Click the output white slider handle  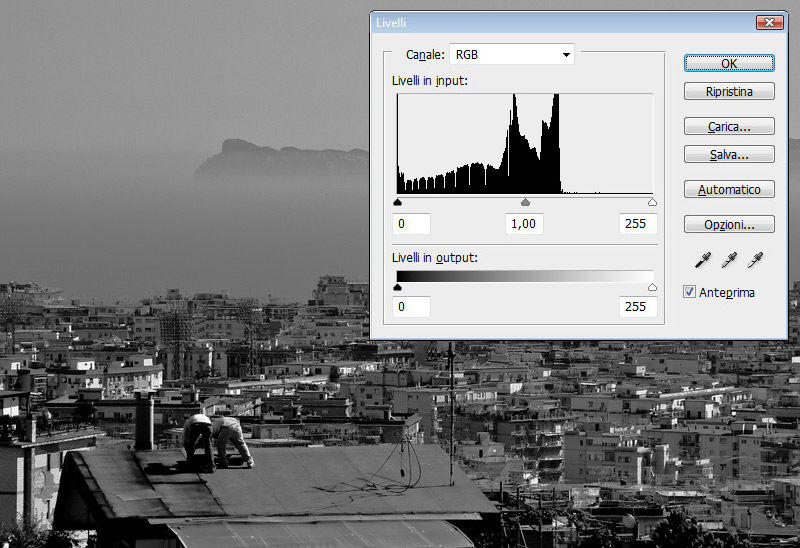[653, 288]
